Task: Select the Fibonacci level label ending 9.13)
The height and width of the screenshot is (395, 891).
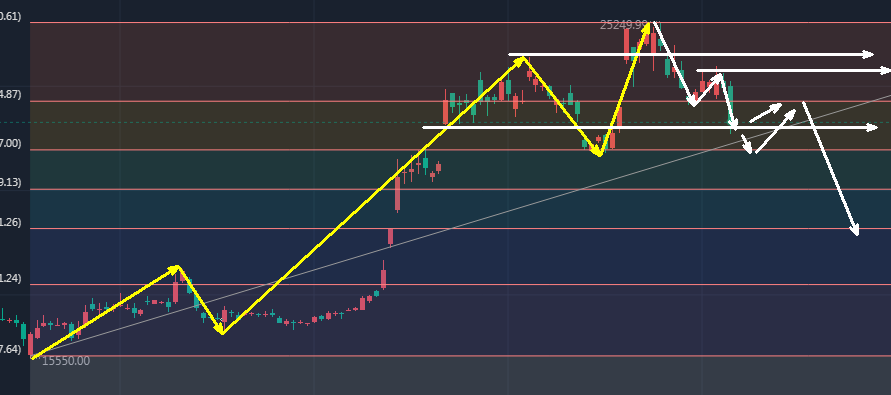Action: 10,182
